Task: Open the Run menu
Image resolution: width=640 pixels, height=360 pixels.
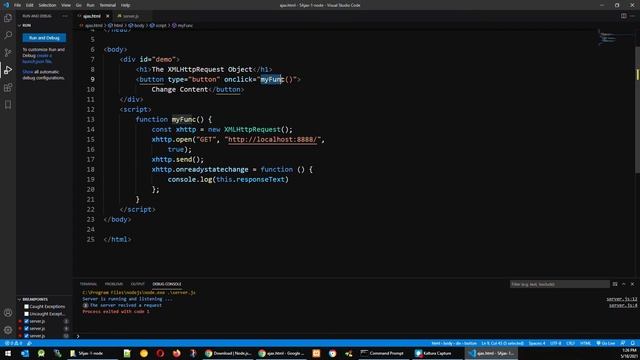Action: (x=90, y=5)
